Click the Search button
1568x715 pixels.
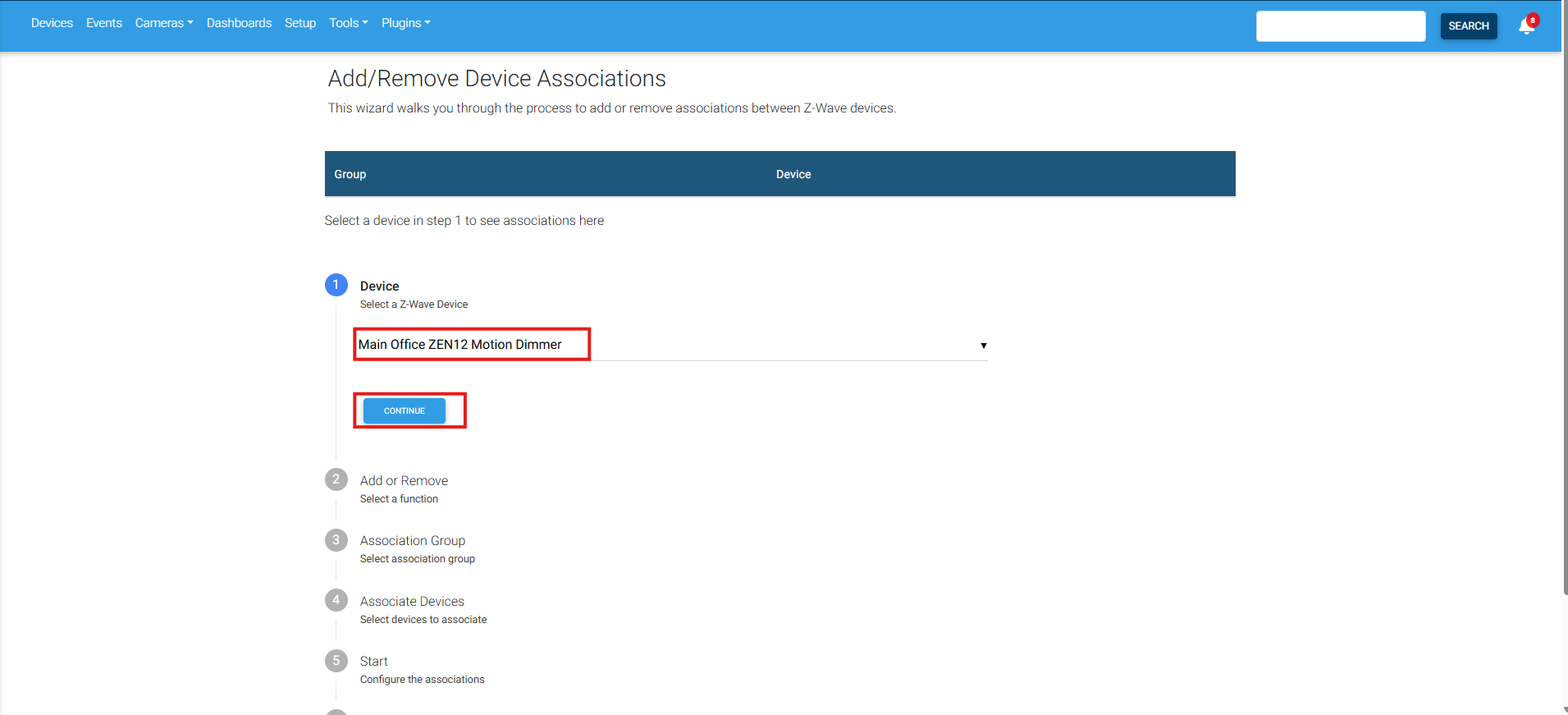(1469, 26)
